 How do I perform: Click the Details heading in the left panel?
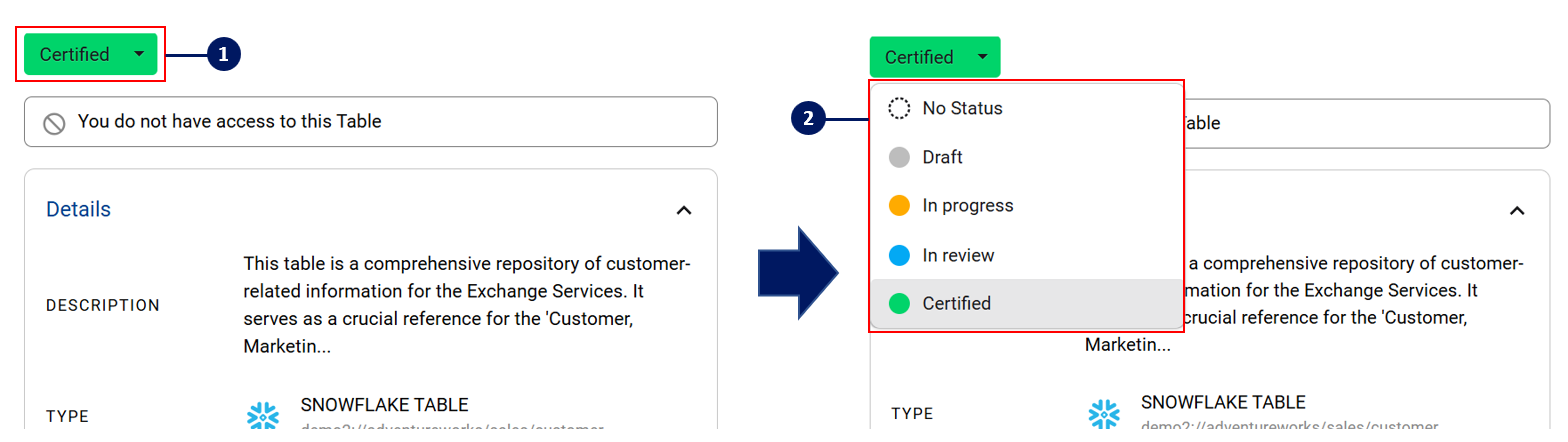[x=78, y=209]
